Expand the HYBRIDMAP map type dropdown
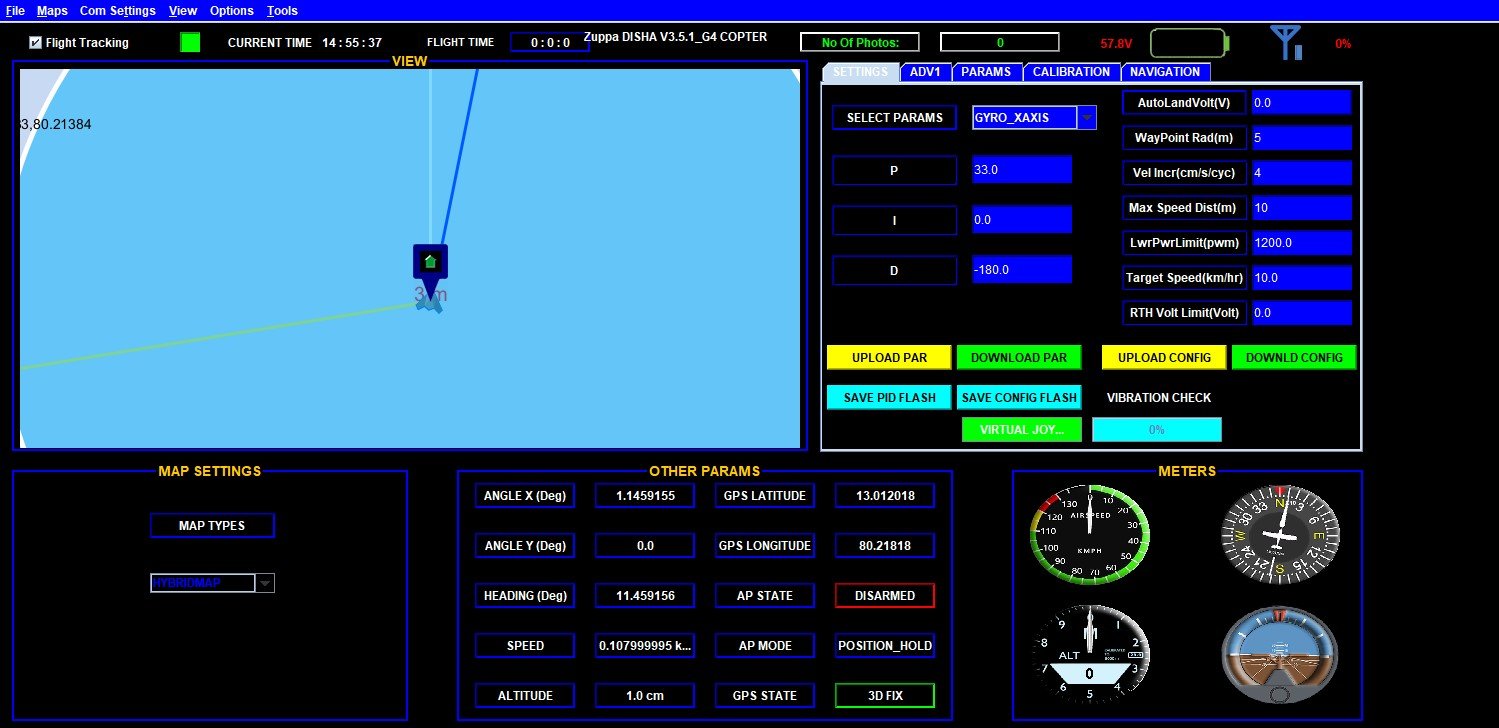This screenshot has width=1499, height=728. coord(265,583)
